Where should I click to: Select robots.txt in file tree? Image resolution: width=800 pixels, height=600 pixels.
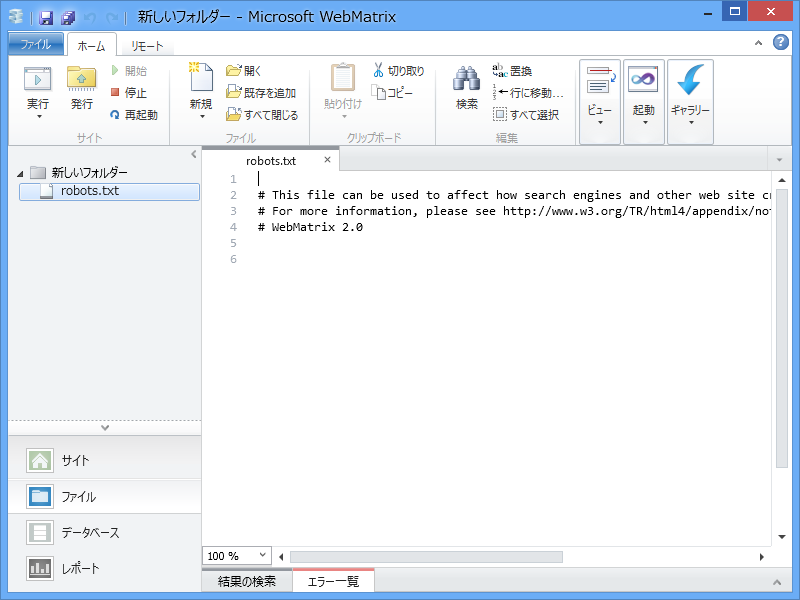click(109, 191)
